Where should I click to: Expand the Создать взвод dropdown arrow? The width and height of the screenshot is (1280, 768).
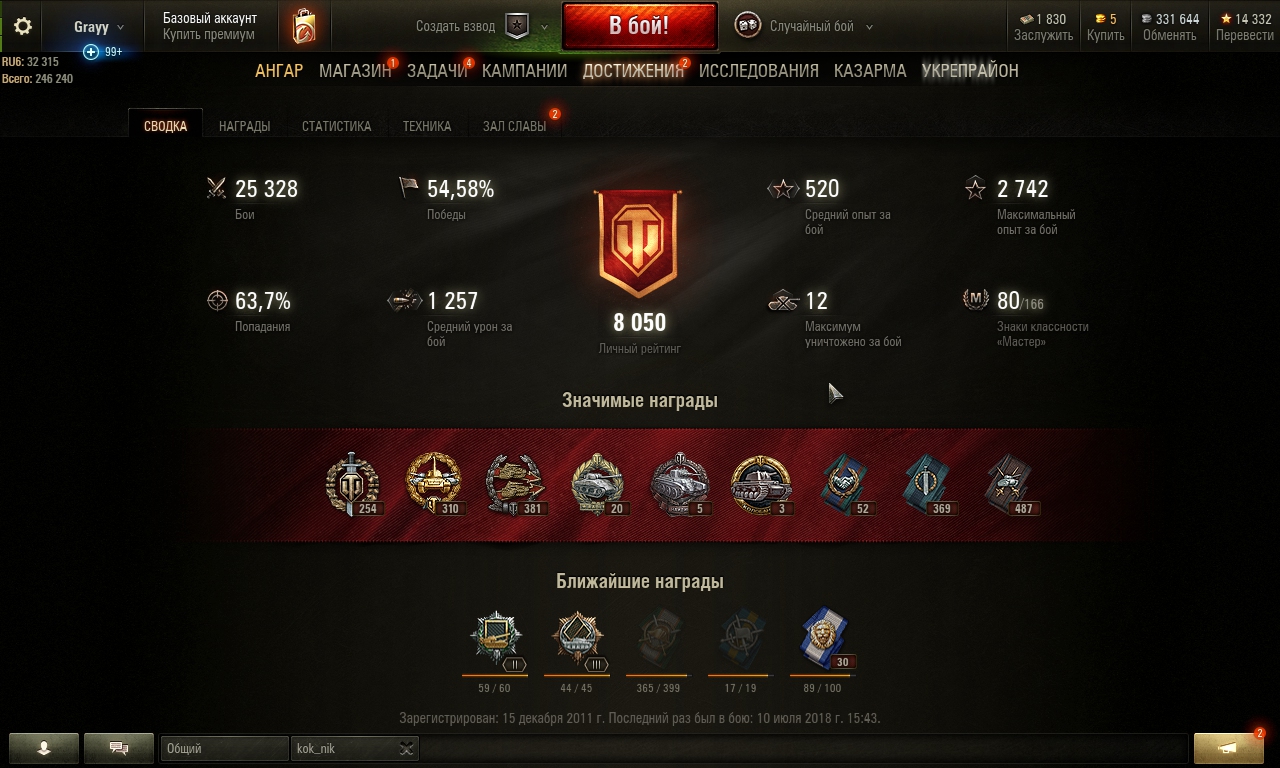pyautogui.click(x=544, y=27)
